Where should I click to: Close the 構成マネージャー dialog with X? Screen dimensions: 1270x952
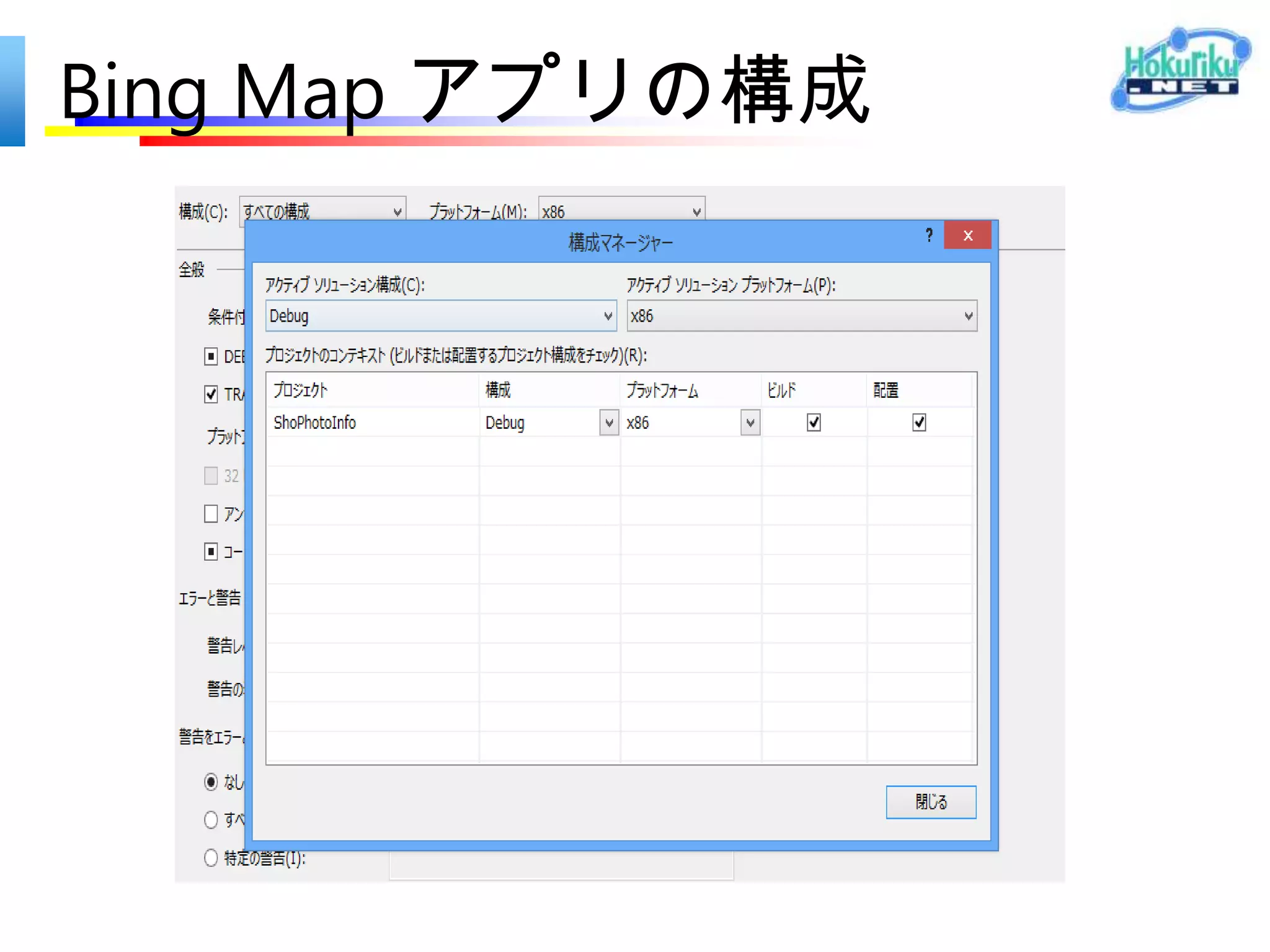pyautogui.click(x=967, y=236)
